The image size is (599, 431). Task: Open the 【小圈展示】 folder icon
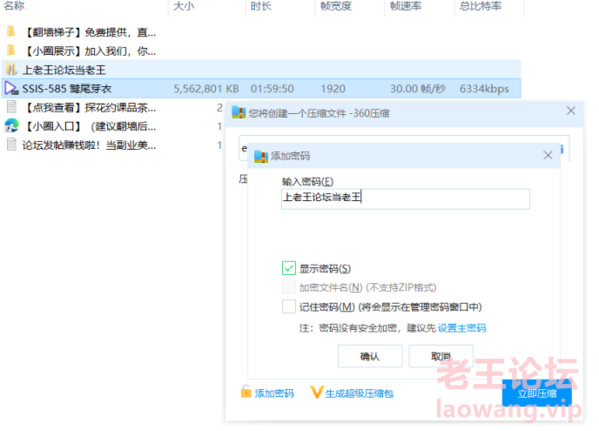pos(11,50)
